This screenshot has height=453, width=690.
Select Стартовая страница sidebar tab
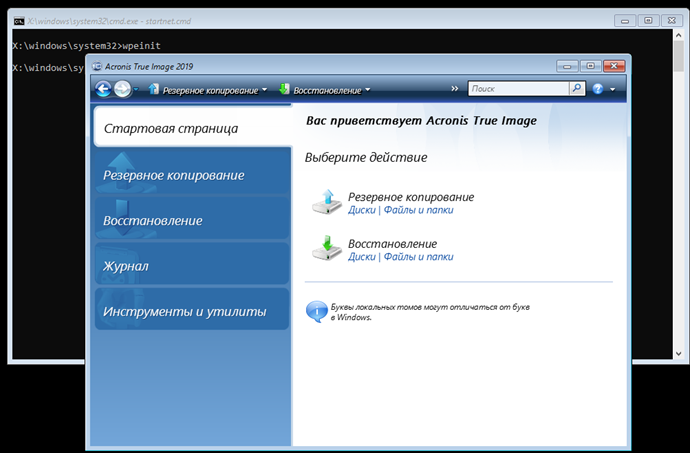click(171, 129)
